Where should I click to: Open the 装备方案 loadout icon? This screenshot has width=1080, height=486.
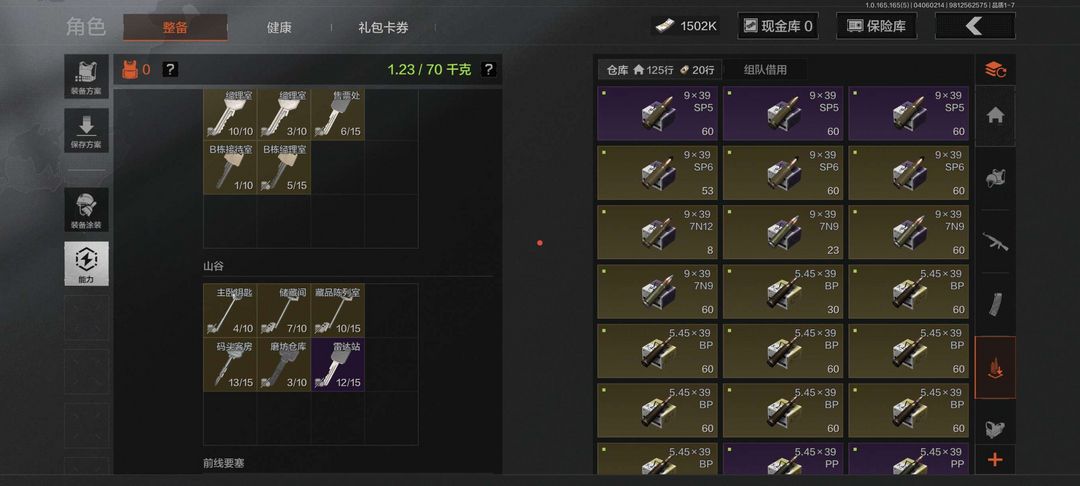86,76
